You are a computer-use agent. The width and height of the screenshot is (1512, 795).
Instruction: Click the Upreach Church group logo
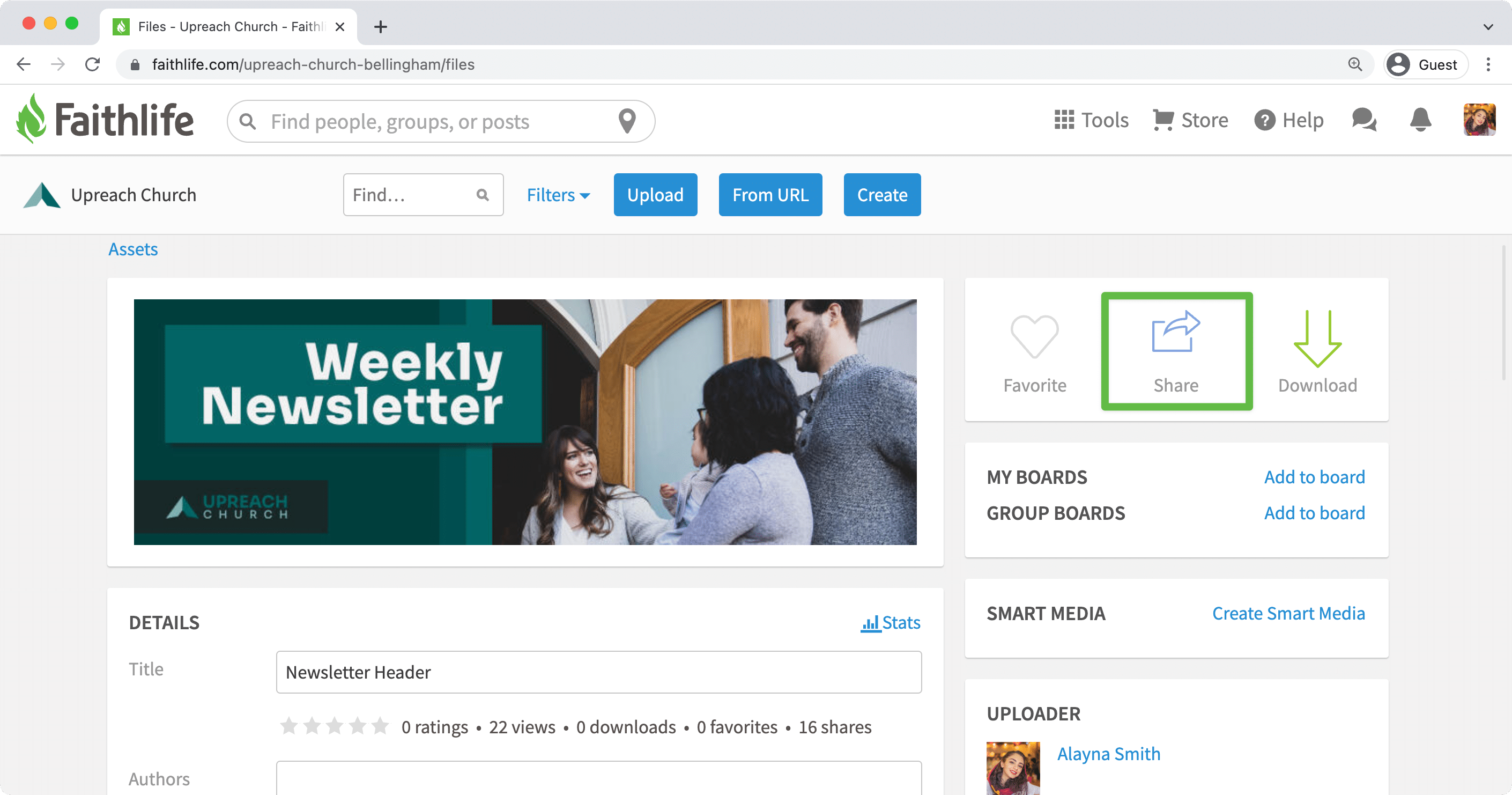point(42,195)
